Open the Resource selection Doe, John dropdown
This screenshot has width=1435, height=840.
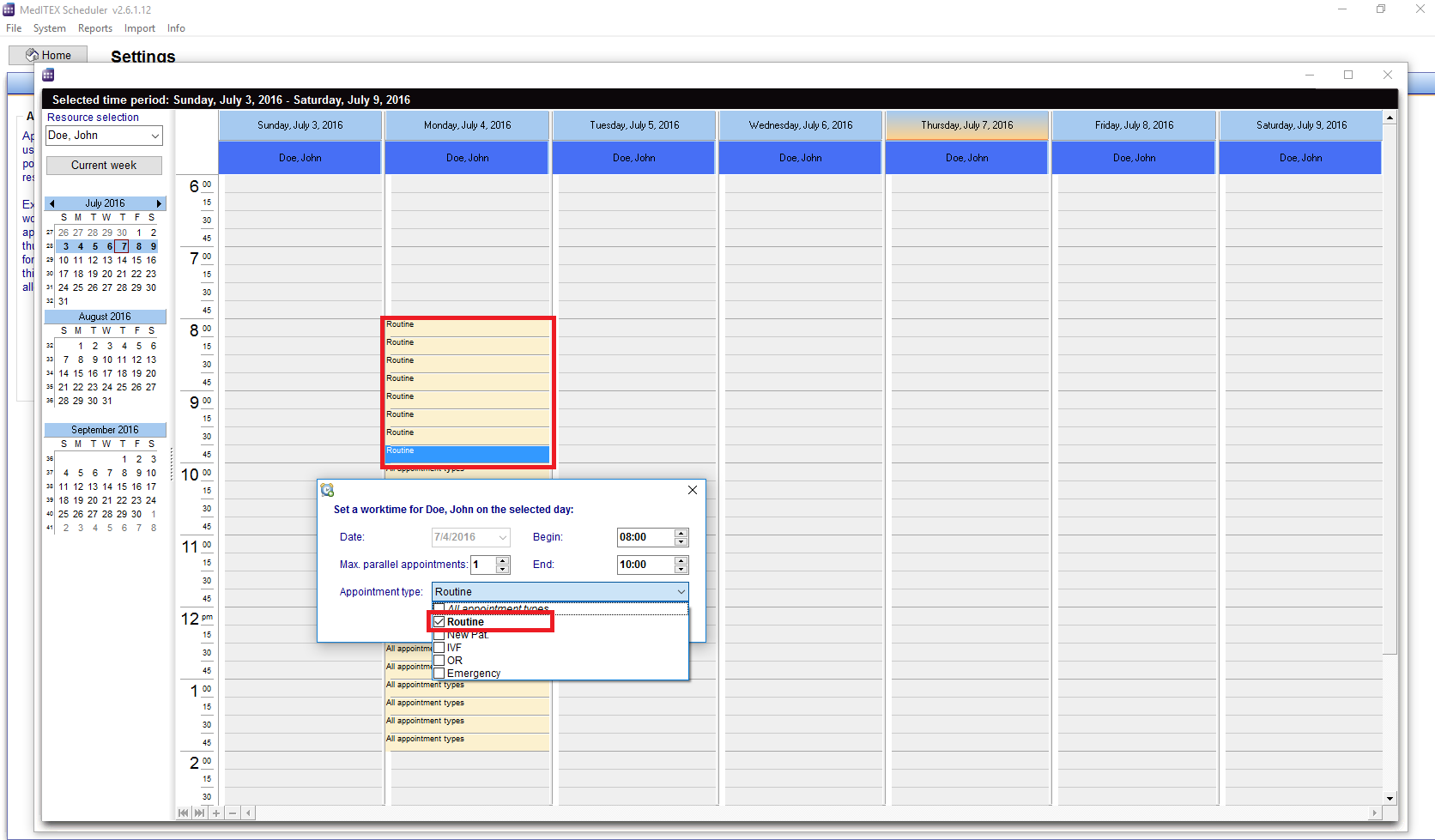click(155, 136)
